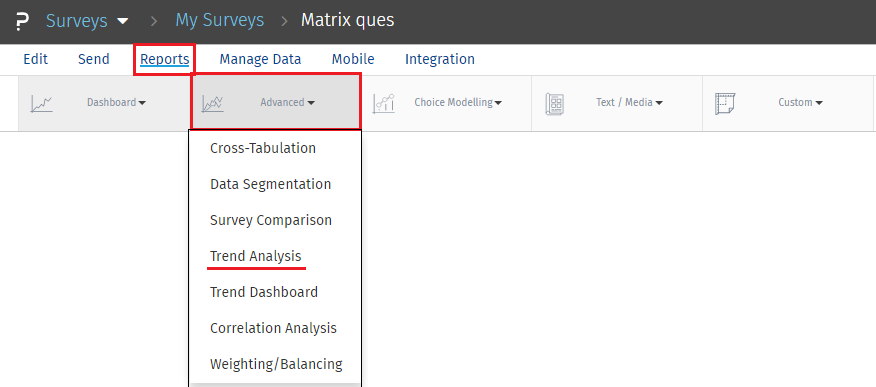The width and height of the screenshot is (876, 387).
Task: Open the Dashboard dropdown menu
Action: [x=117, y=102]
